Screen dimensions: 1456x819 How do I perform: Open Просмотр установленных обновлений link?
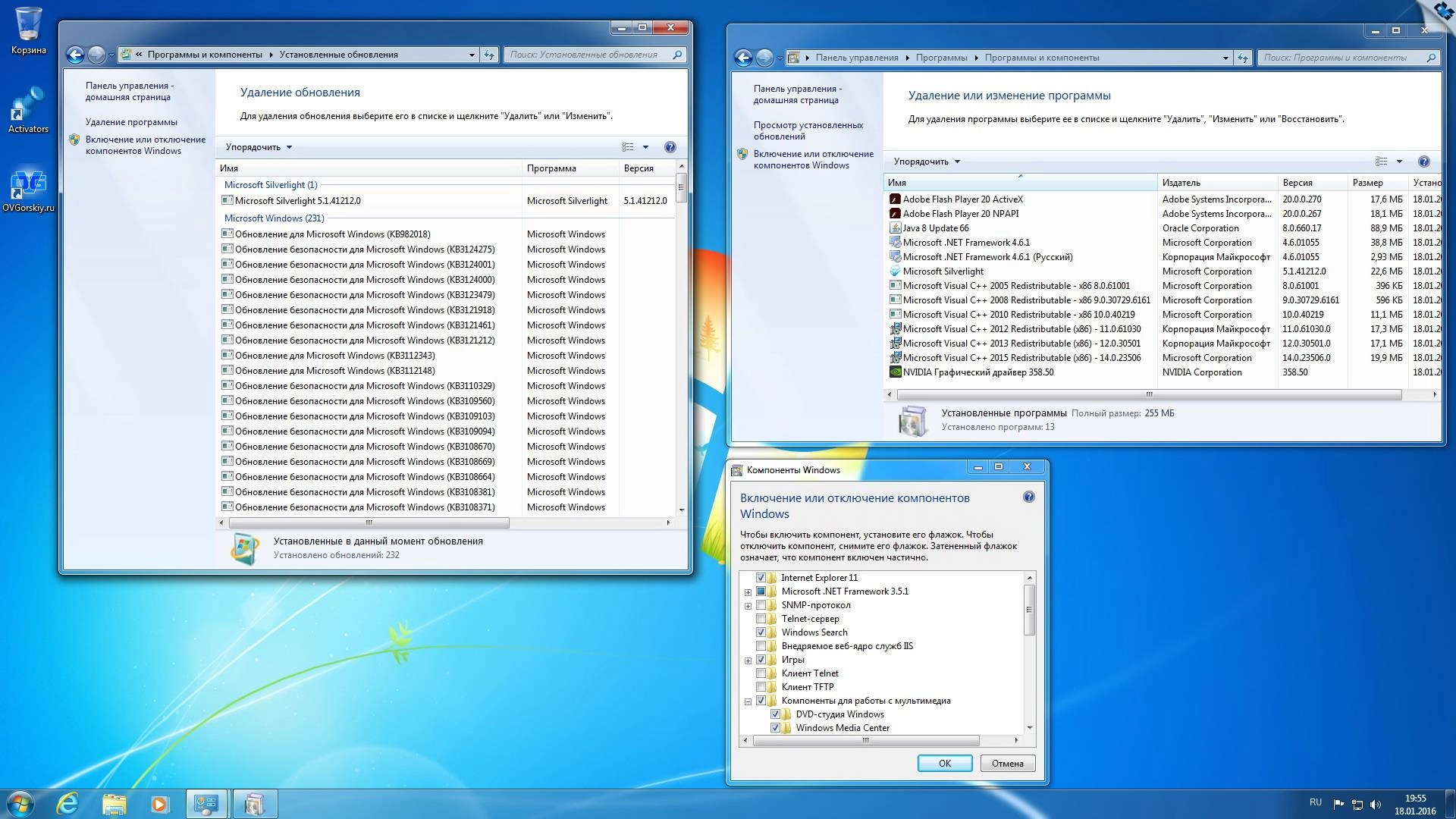[808, 130]
